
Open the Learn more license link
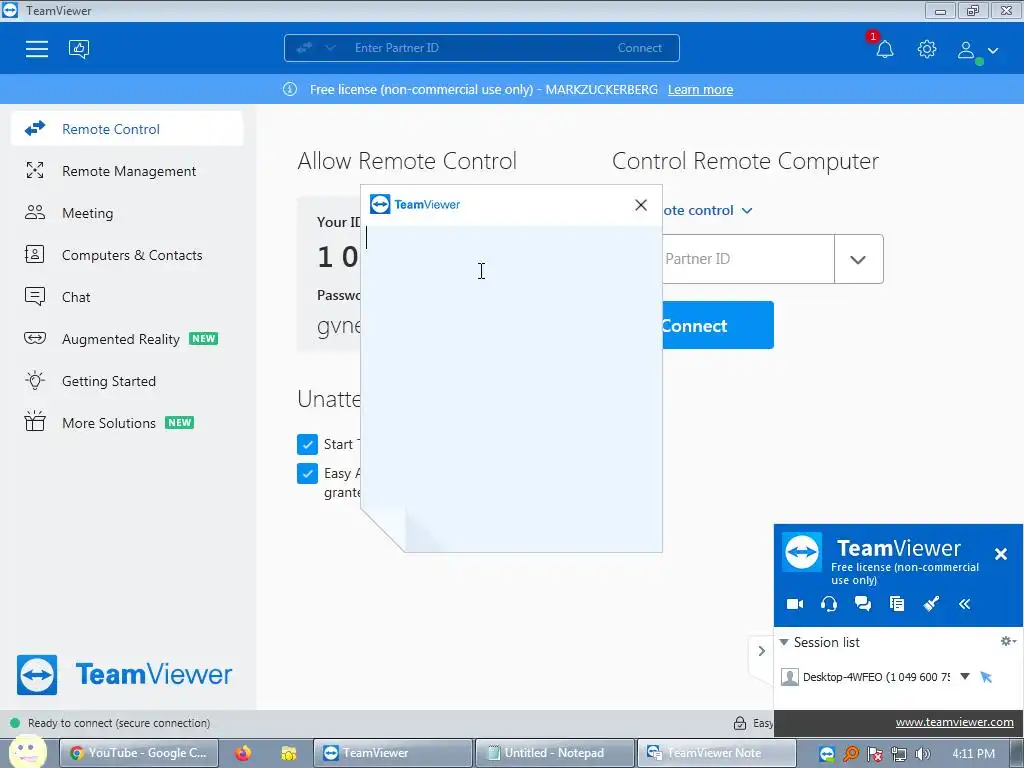click(700, 89)
